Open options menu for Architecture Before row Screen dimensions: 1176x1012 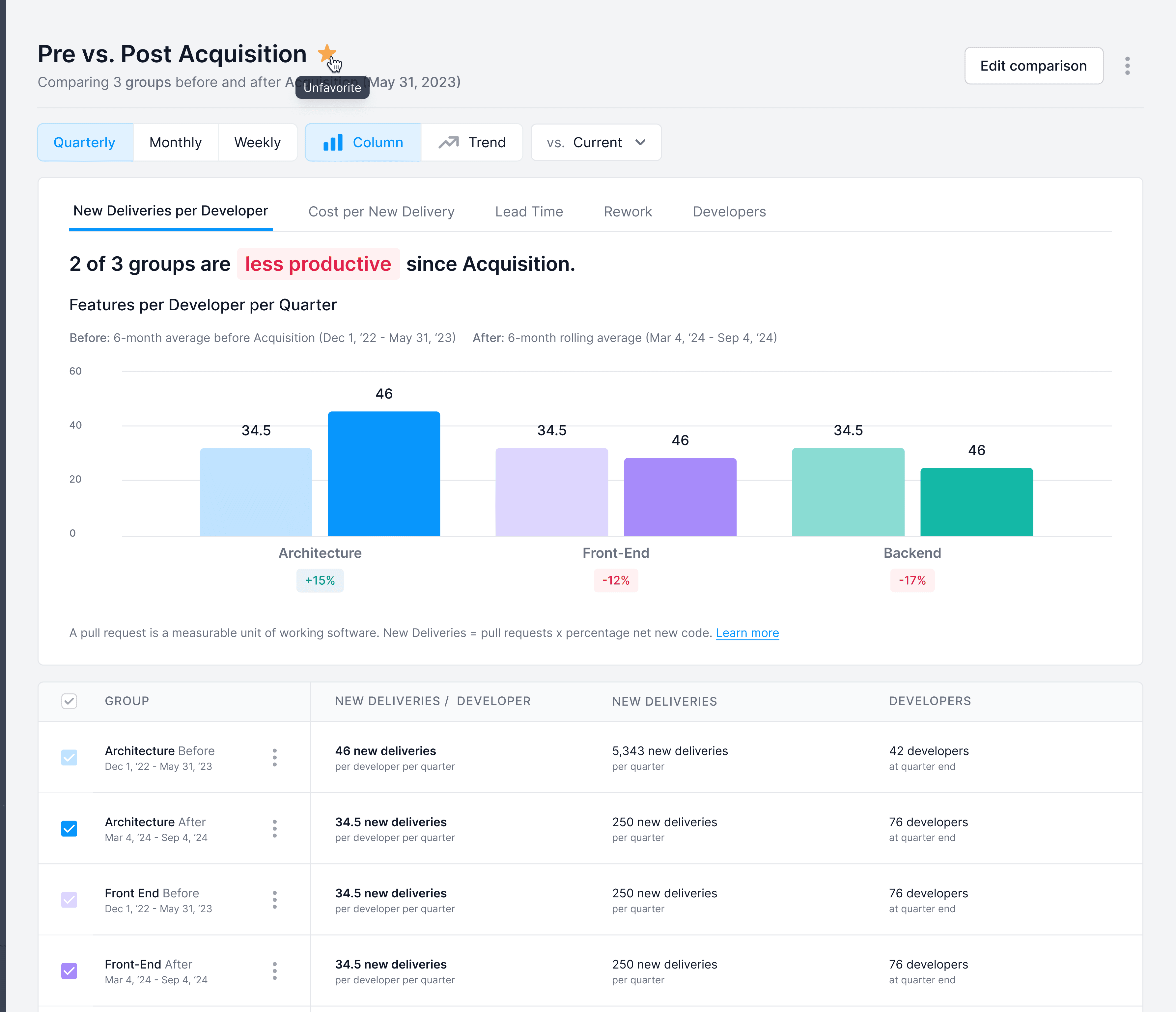pyautogui.click(x=275, y=758)
